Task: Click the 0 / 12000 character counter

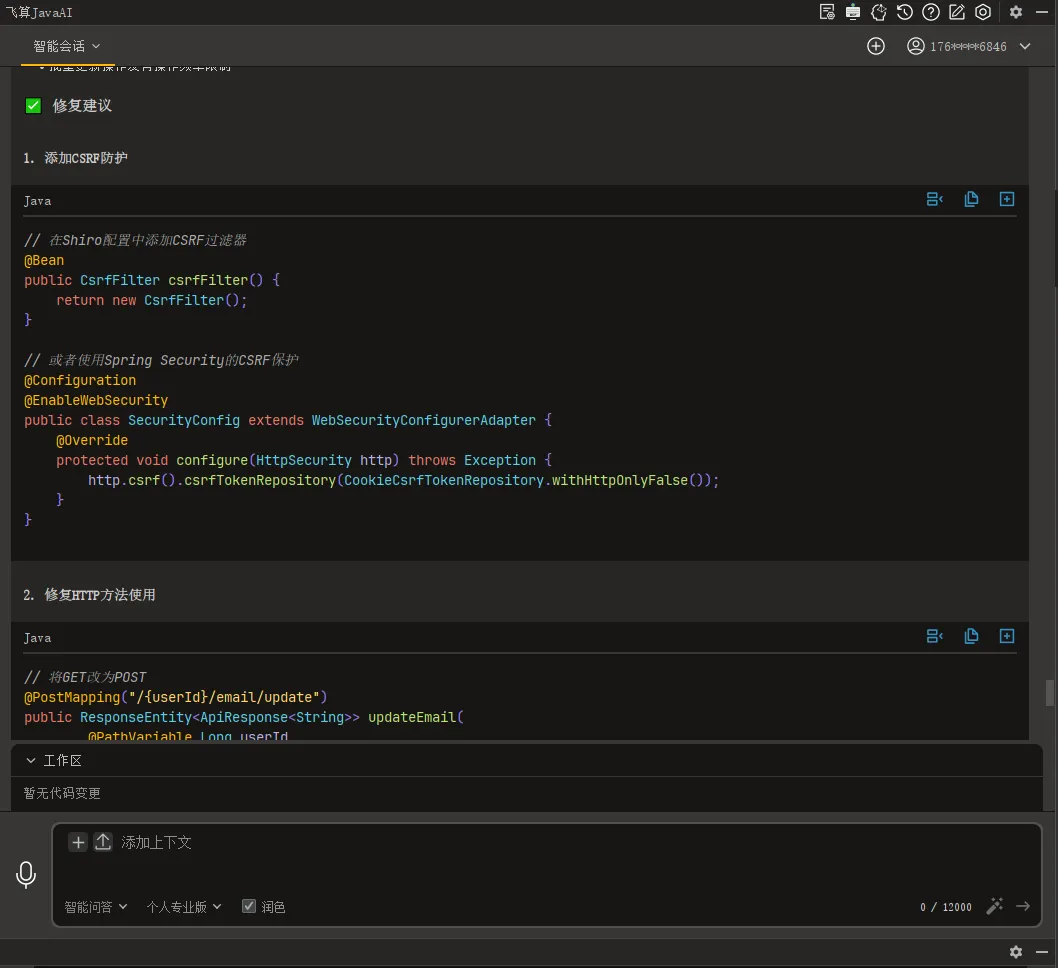Action: [945, 907]
